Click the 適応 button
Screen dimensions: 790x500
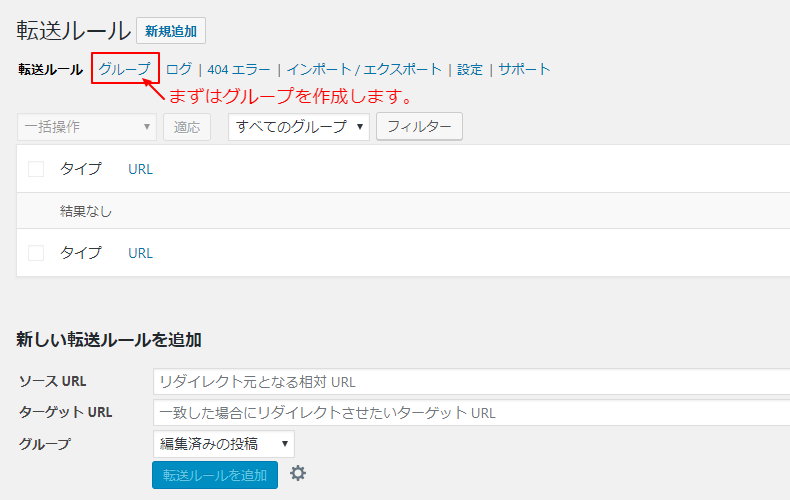(187, 127)
